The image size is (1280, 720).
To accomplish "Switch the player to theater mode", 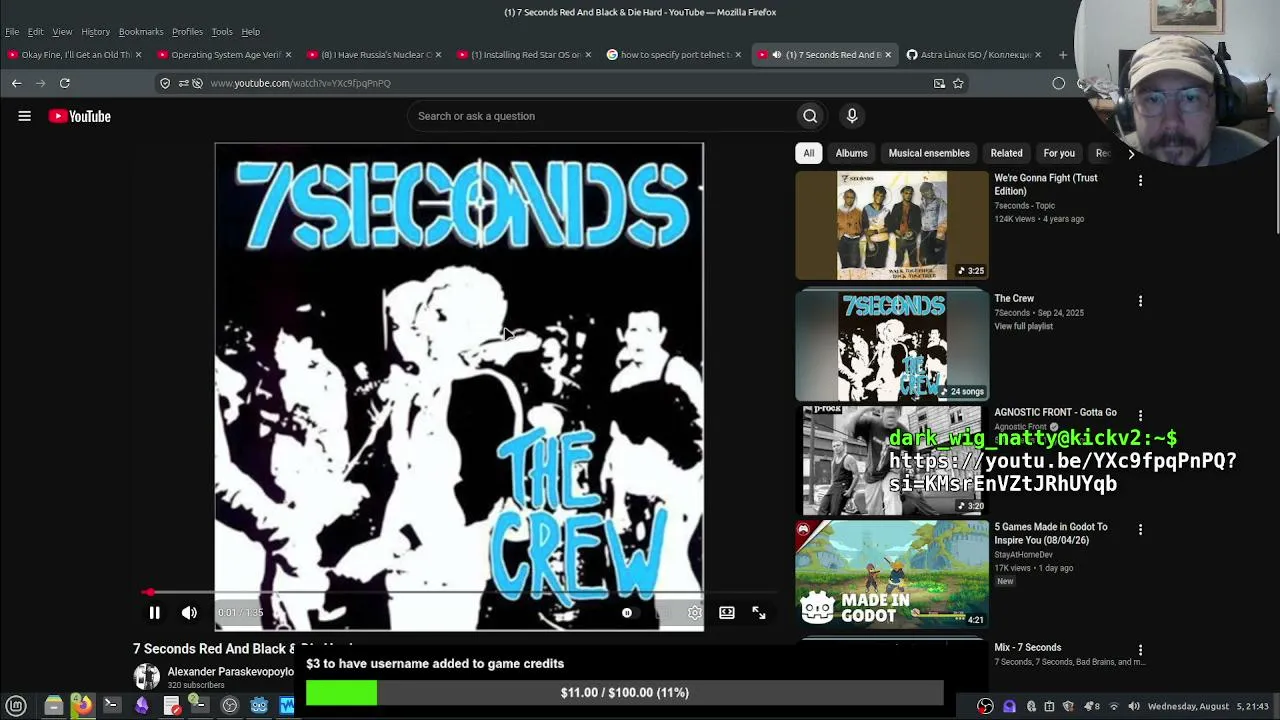I will [x=727, y=613].
